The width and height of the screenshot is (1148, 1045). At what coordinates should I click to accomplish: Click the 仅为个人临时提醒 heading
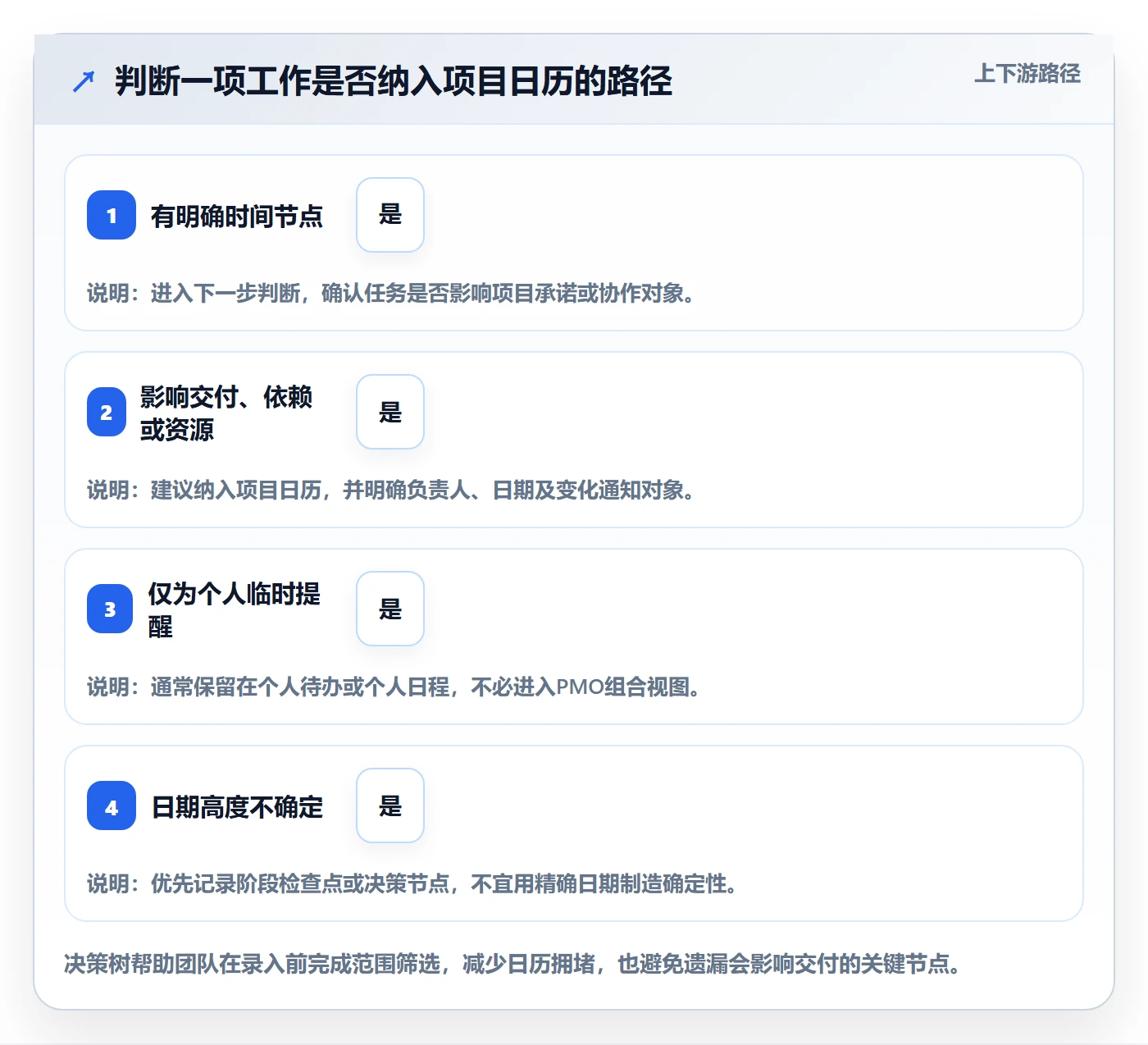(x=235, y=609)
